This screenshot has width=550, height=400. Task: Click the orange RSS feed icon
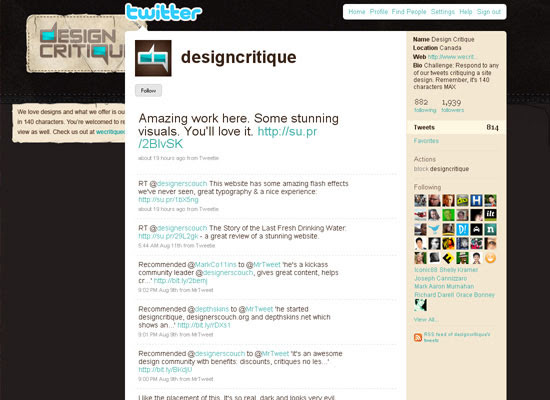tap(418, 338)
